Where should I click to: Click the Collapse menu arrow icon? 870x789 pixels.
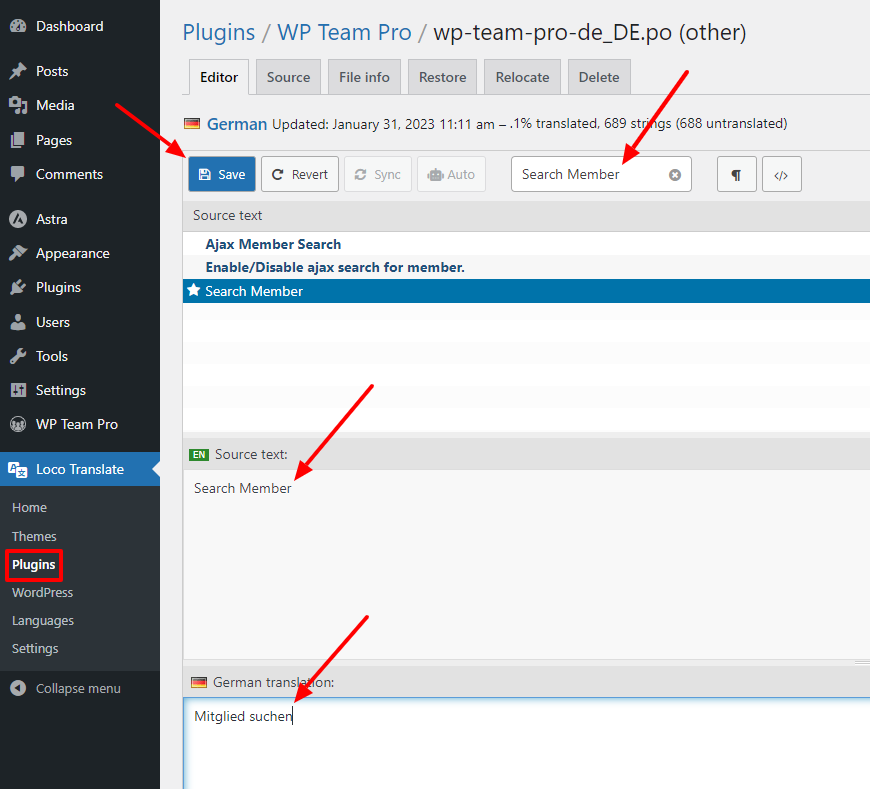[18, 688]
